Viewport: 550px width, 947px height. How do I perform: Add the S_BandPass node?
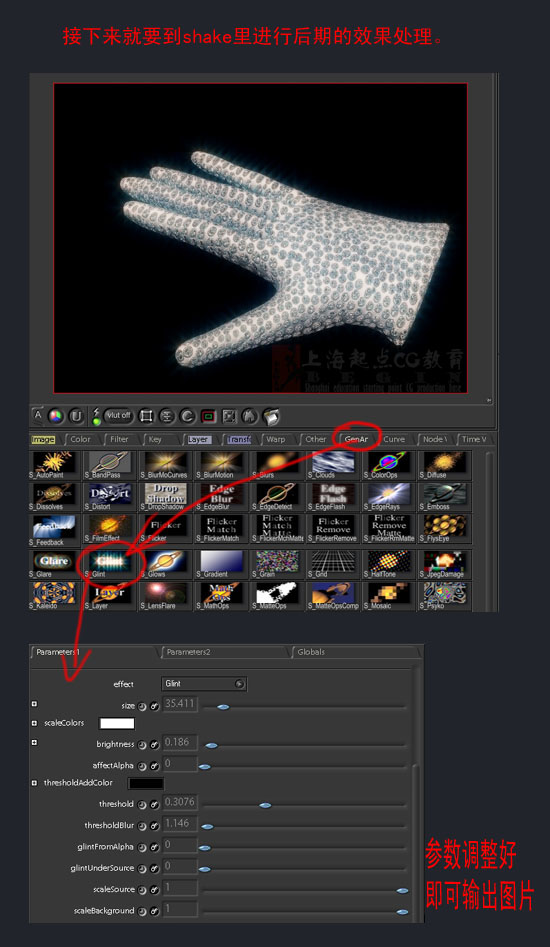tap(109, 465)
